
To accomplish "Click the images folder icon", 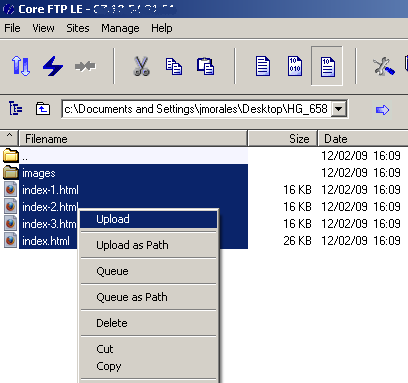I will tap(11, 172).
